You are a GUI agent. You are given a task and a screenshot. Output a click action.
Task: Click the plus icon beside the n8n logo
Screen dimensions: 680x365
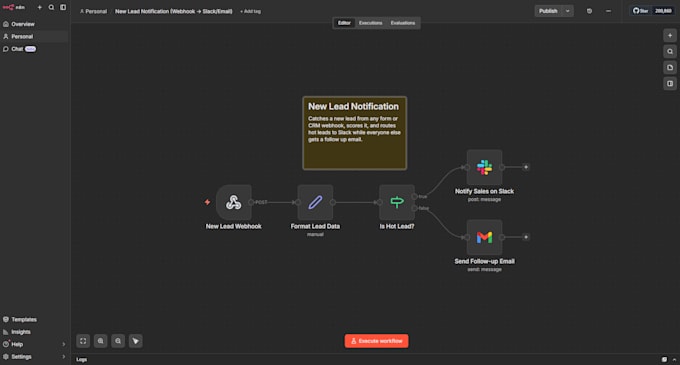tap(39, 7)
